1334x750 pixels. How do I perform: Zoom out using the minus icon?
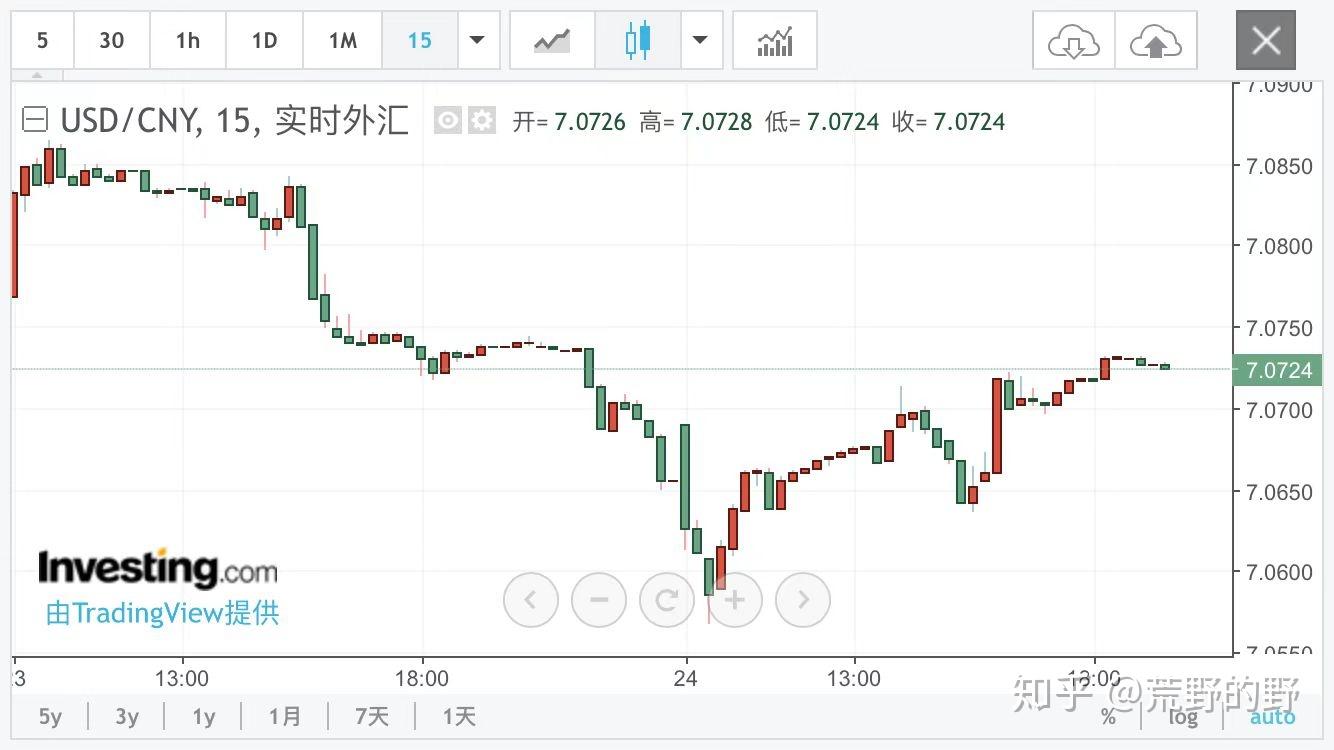599,599
